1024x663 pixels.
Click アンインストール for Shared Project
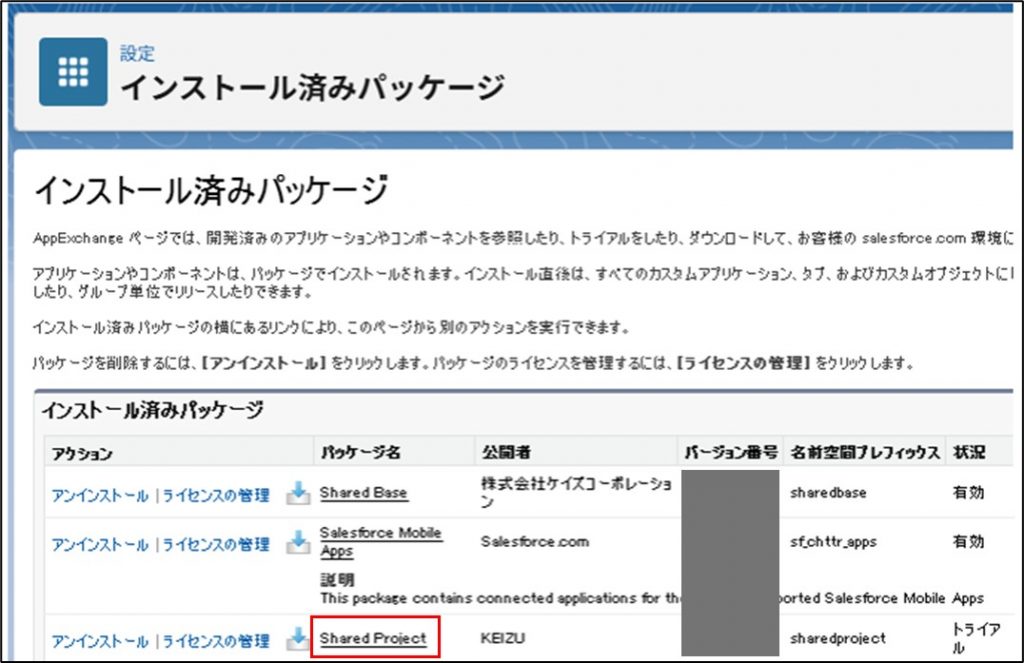[99, 640]
